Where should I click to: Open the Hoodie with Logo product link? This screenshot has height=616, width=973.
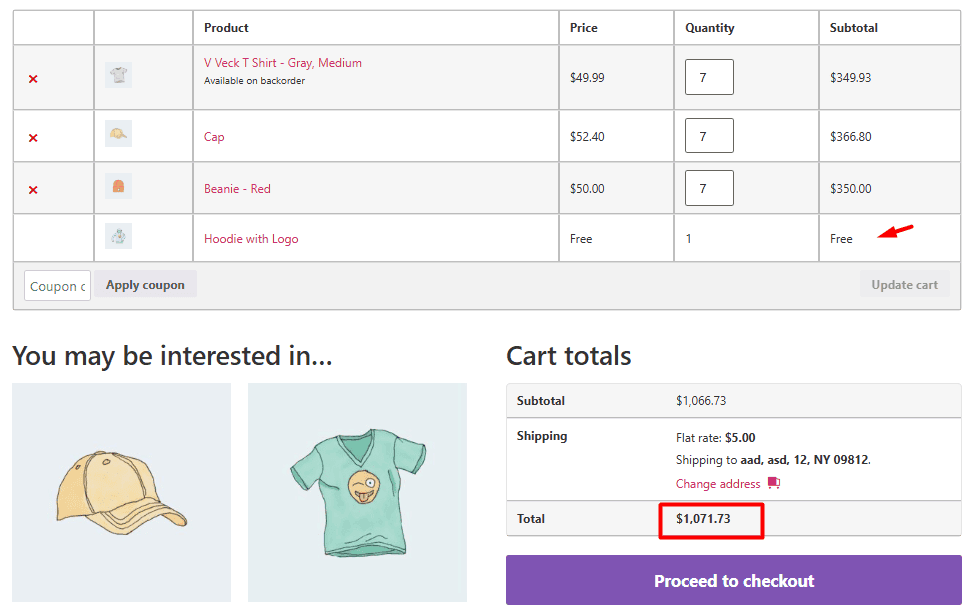pos(251,239)
